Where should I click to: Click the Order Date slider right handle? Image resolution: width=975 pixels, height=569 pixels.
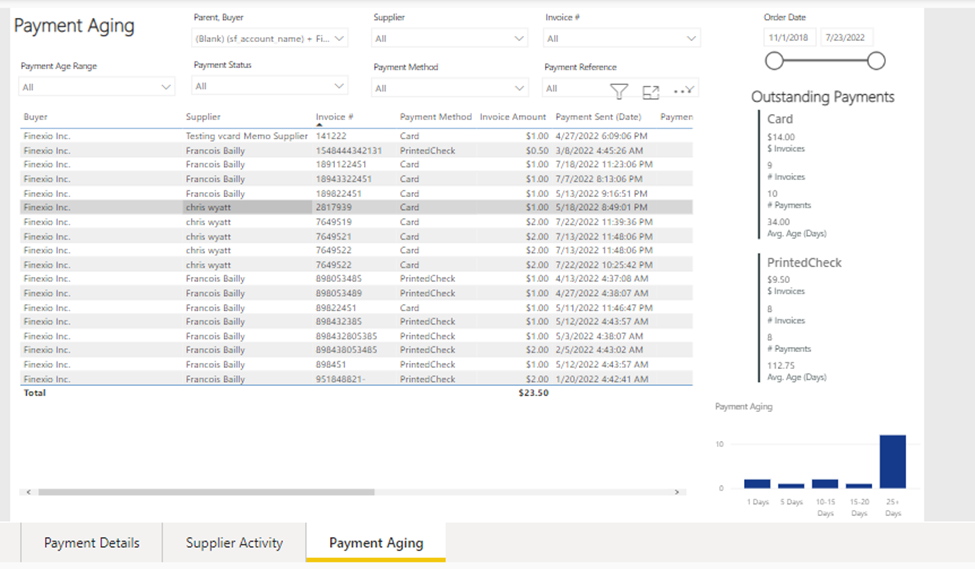point(876,61)
